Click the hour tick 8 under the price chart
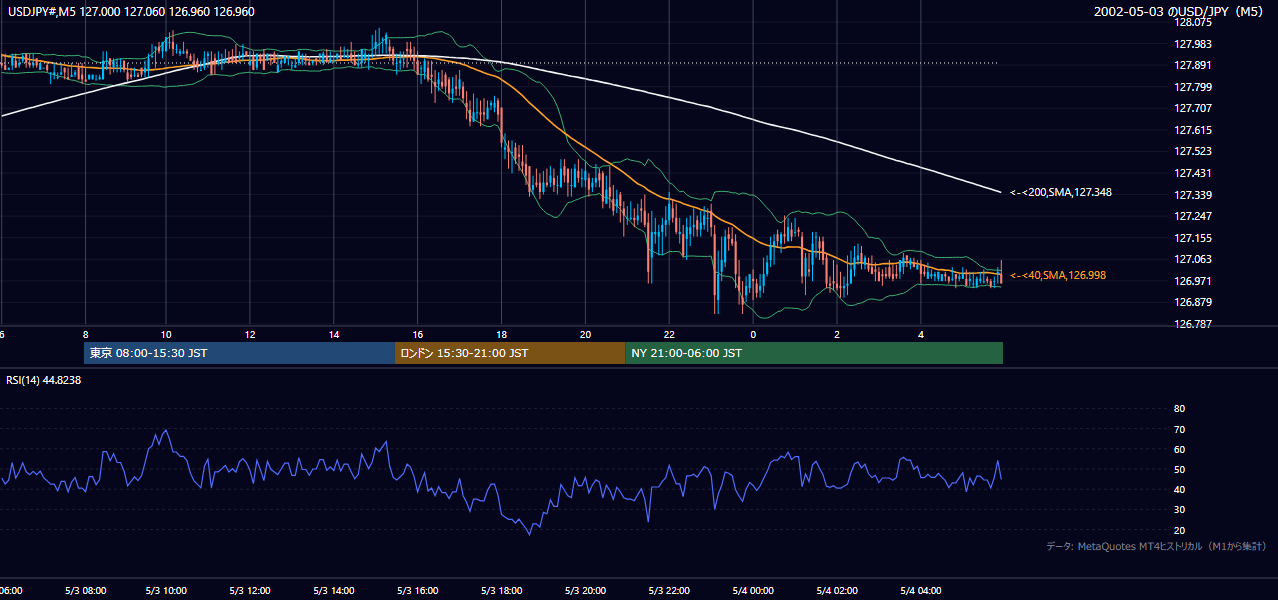The height and width of the screenshot is (600, 1278). 85,335
